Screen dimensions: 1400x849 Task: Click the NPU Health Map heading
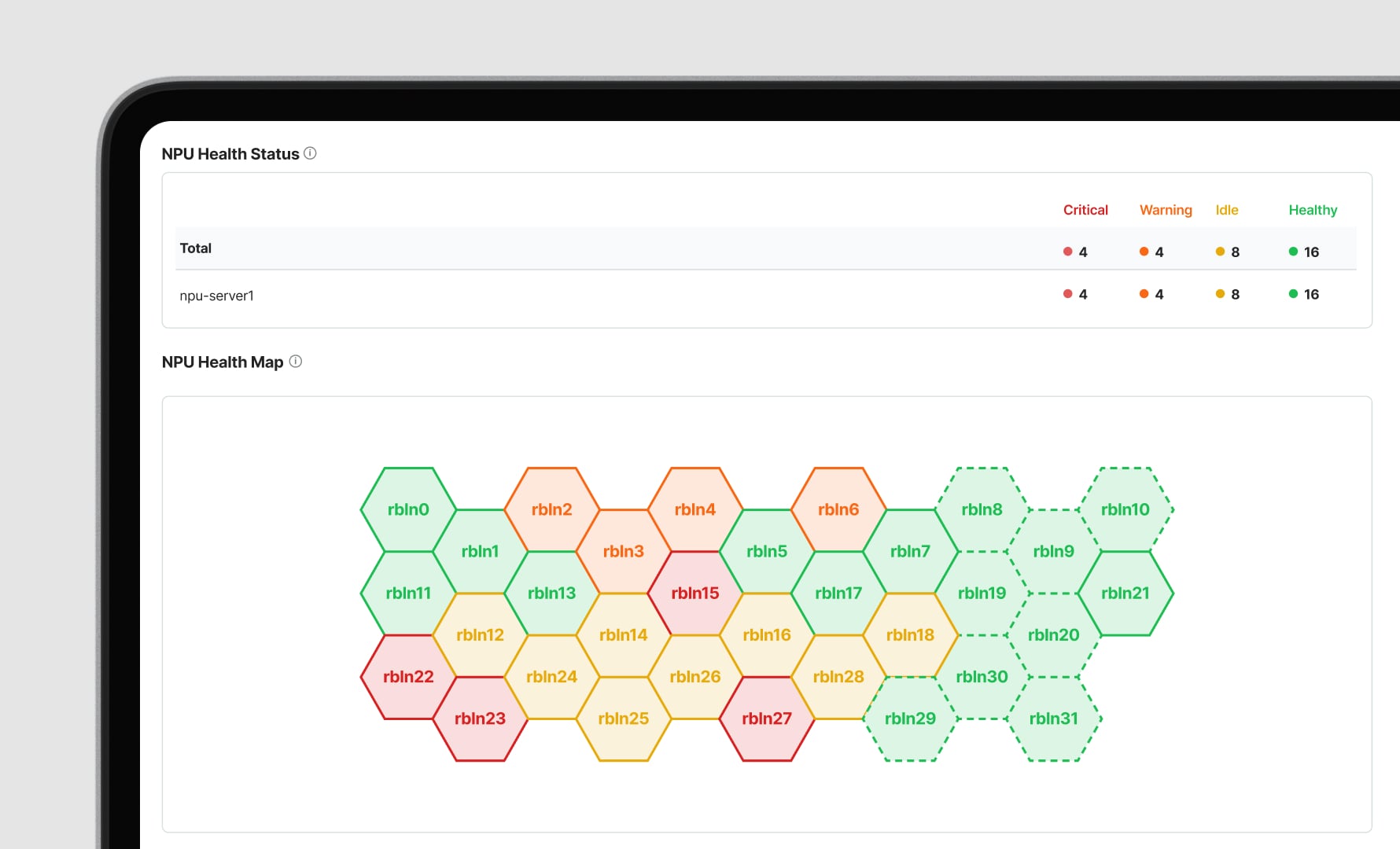(223, 362)
